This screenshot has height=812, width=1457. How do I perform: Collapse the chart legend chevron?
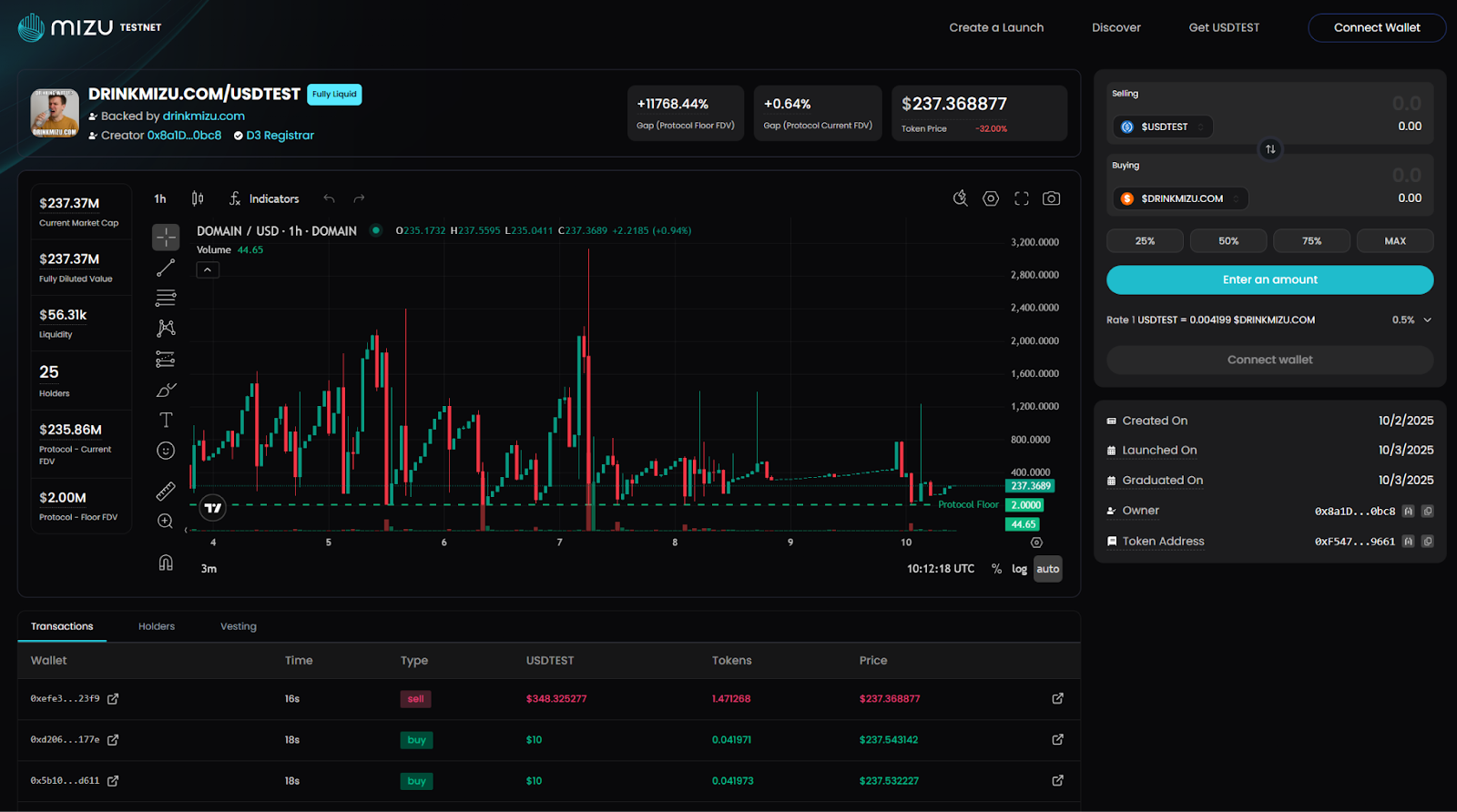(208, 270)
